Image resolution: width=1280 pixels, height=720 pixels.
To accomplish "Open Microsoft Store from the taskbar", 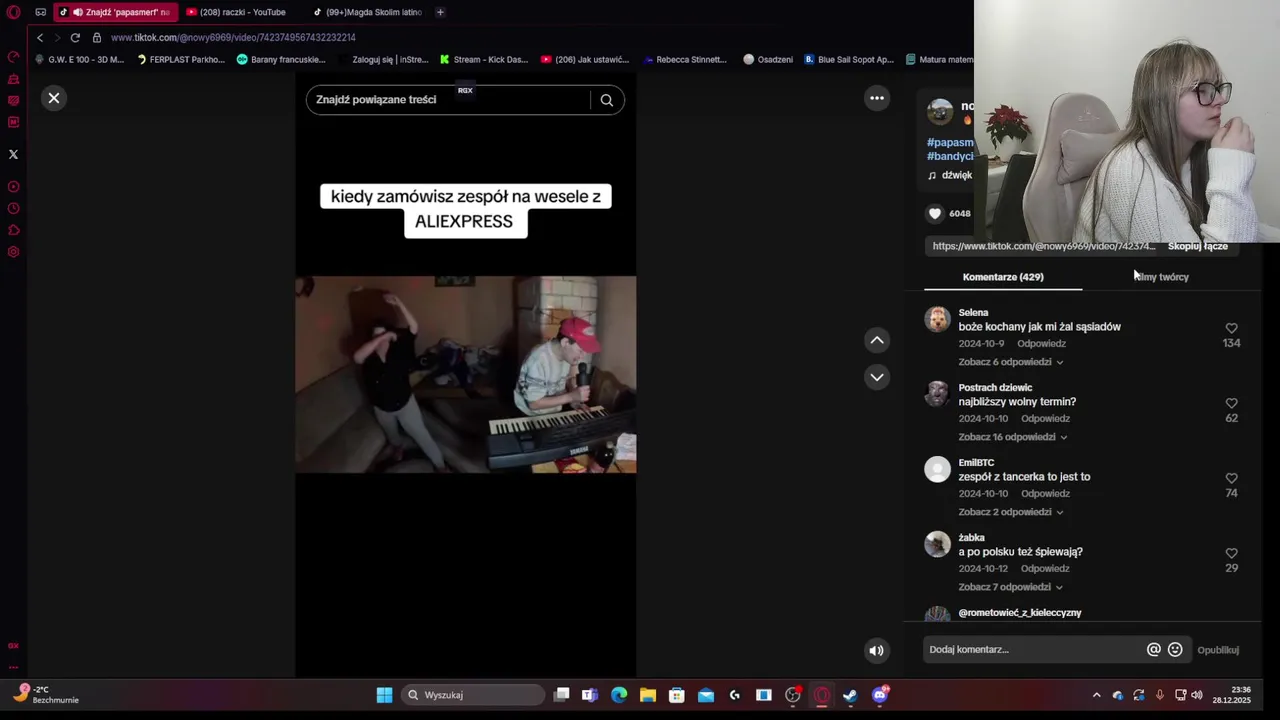I will 677,695.
